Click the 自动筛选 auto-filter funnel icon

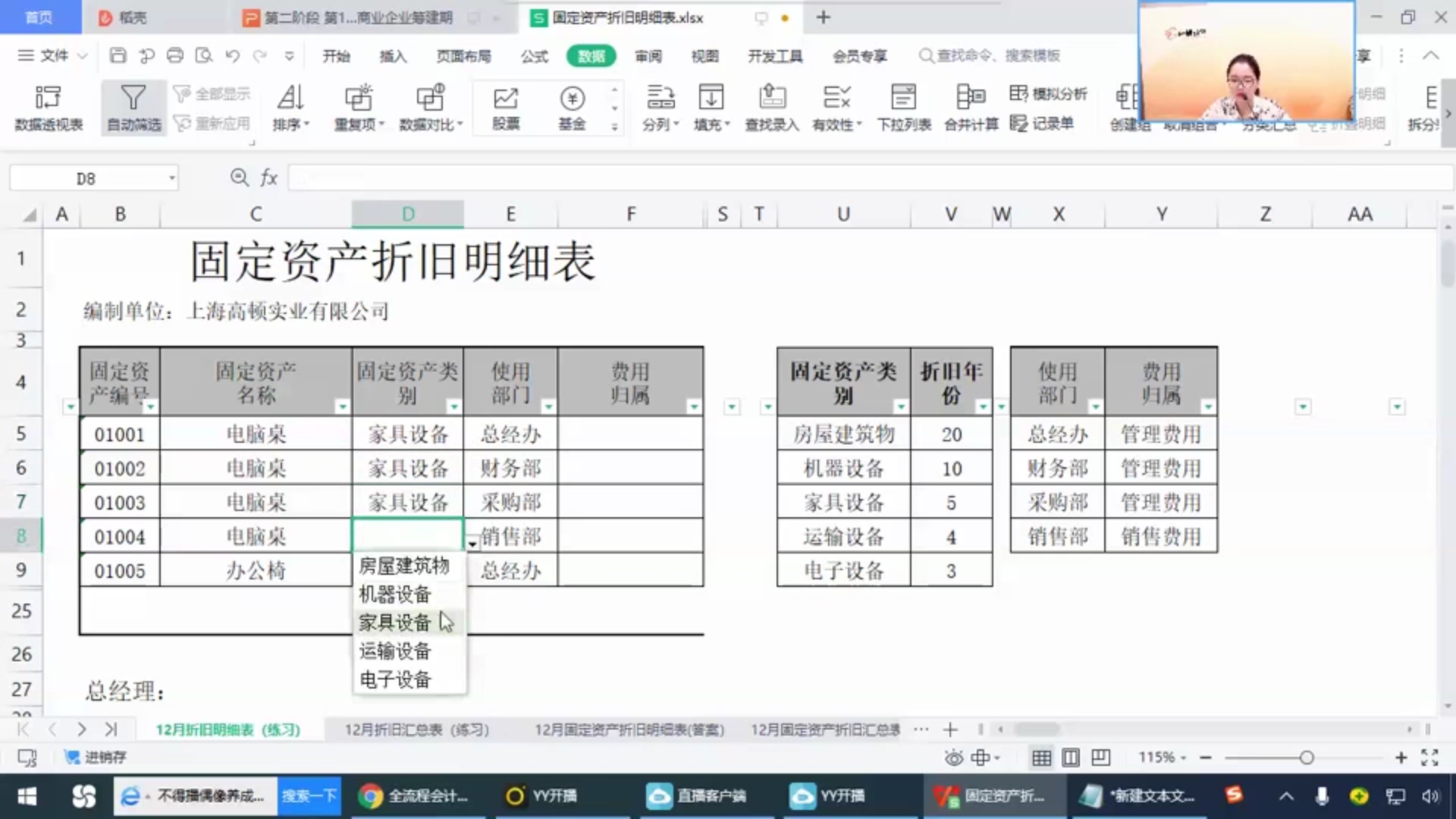tap(133, 98)
